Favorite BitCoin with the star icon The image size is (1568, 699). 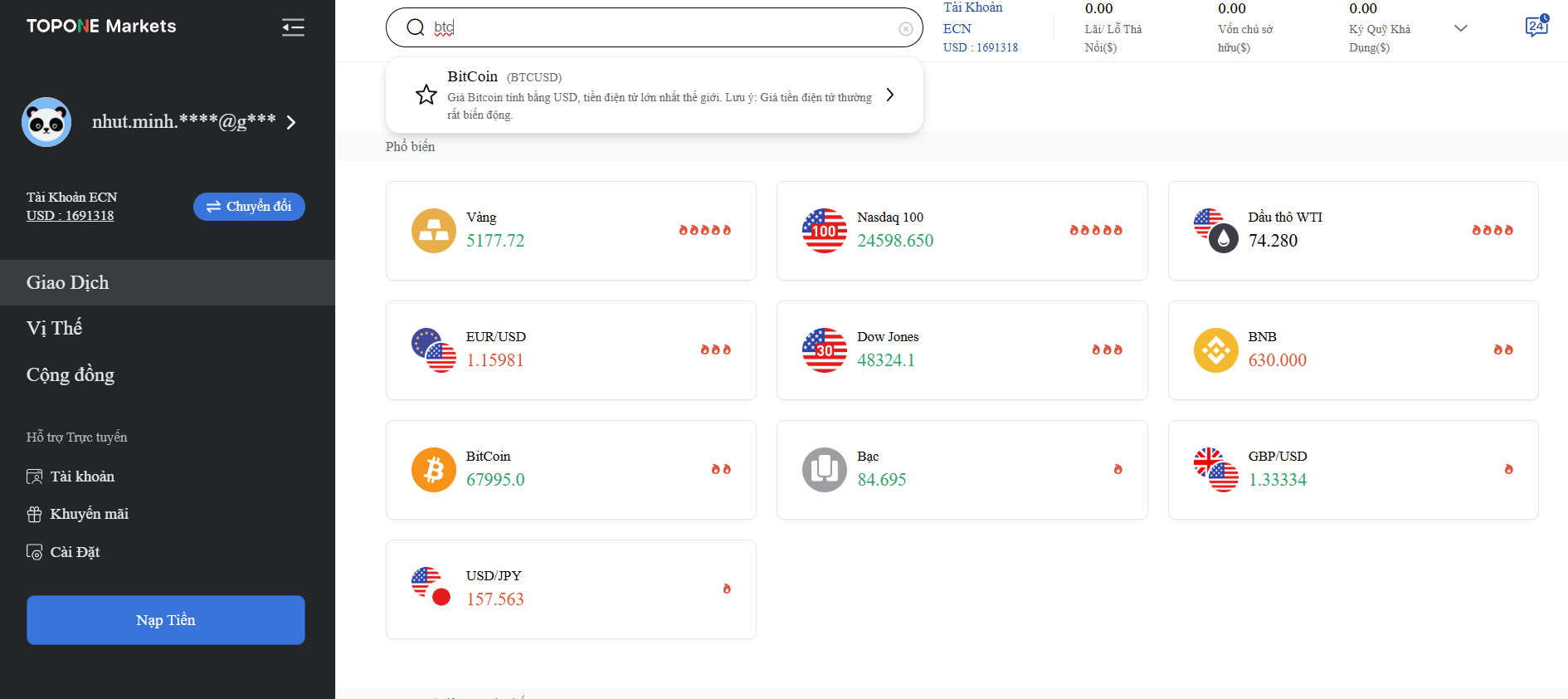tap(426, 95)
